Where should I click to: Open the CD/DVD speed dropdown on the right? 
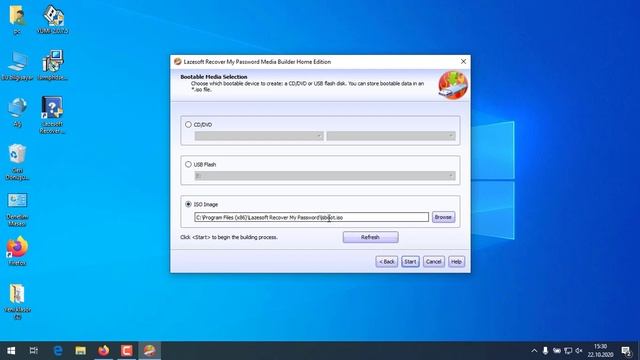[391, 136]
